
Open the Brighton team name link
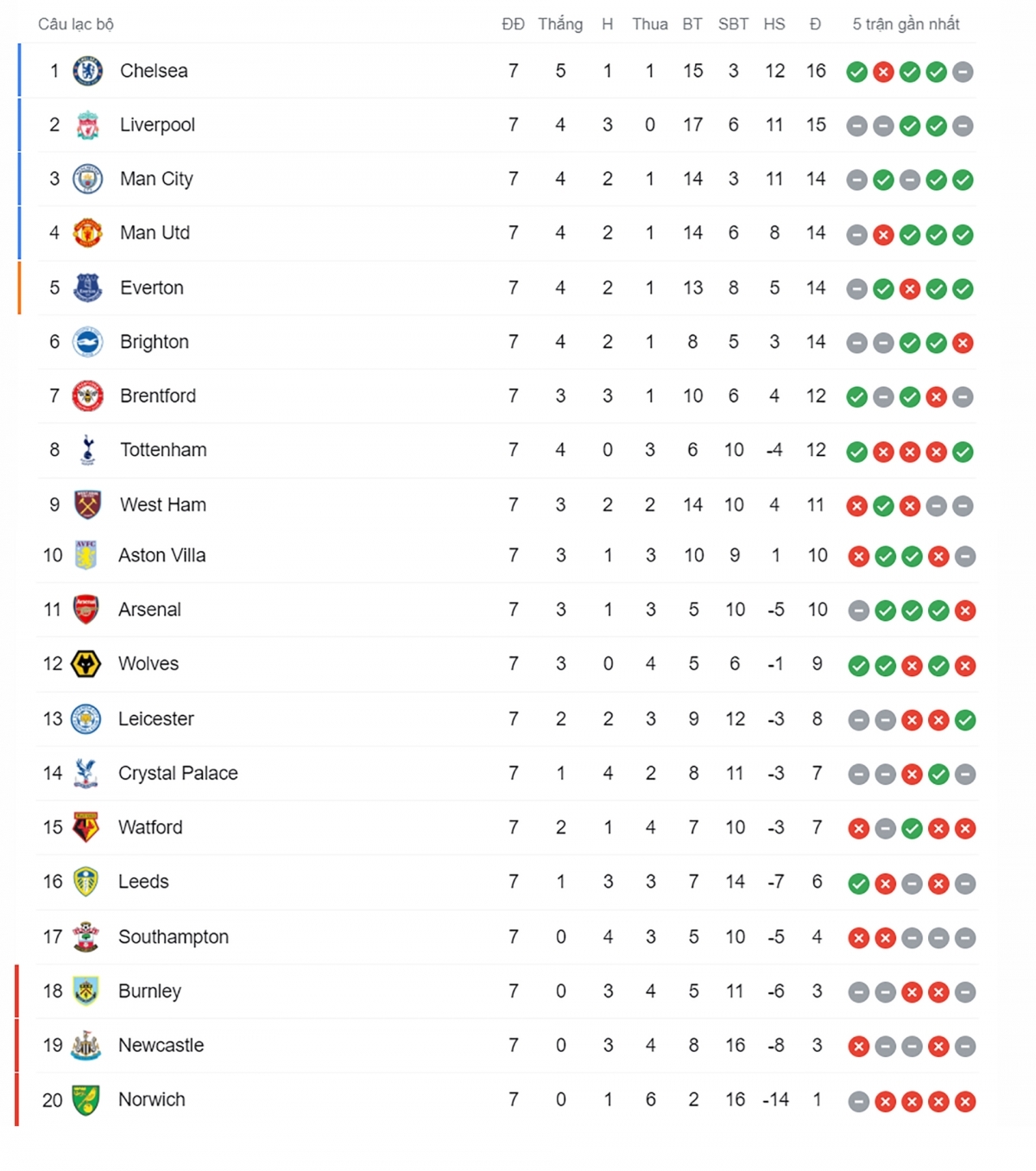point(155,342)
